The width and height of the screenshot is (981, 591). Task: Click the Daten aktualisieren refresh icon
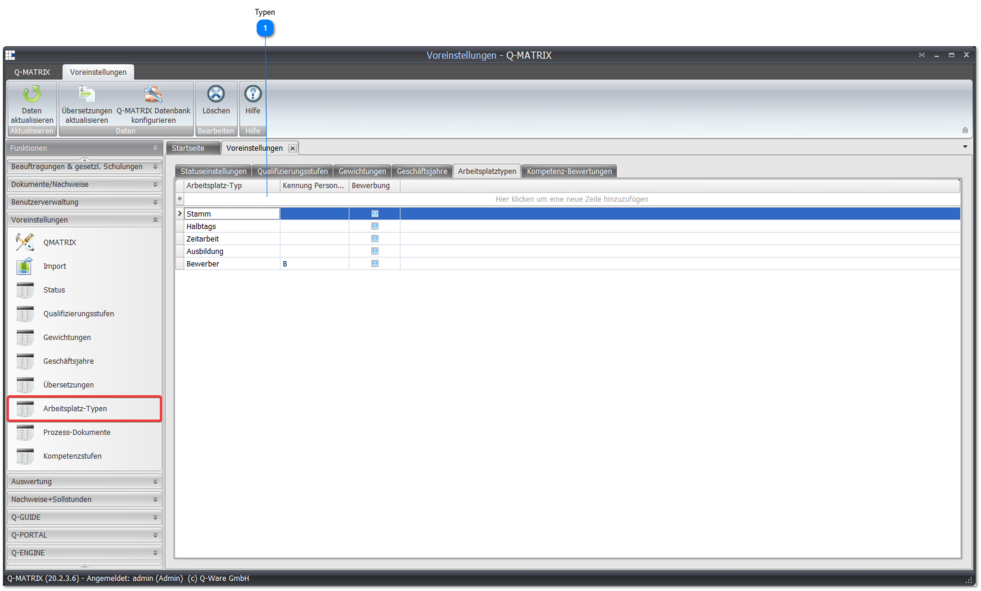point(31,94)
